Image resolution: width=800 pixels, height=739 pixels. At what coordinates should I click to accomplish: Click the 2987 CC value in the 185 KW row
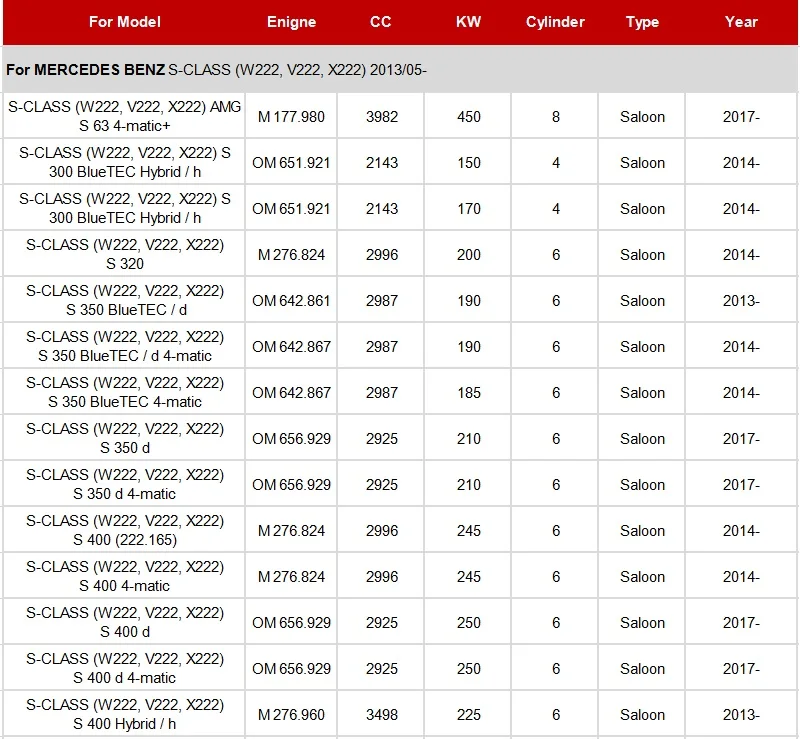[x=382, y=392]
